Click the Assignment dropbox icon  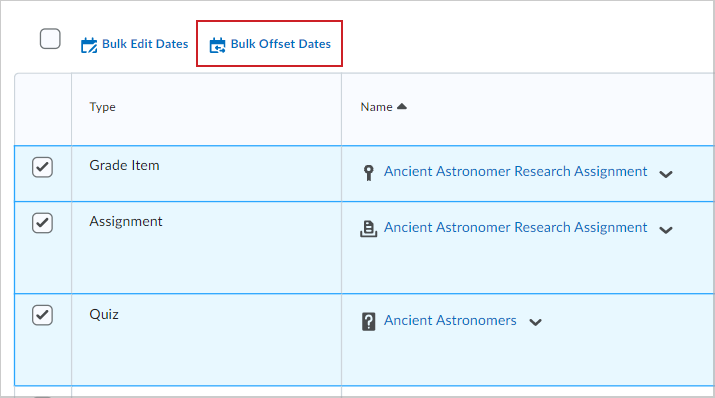click(368, 229)
